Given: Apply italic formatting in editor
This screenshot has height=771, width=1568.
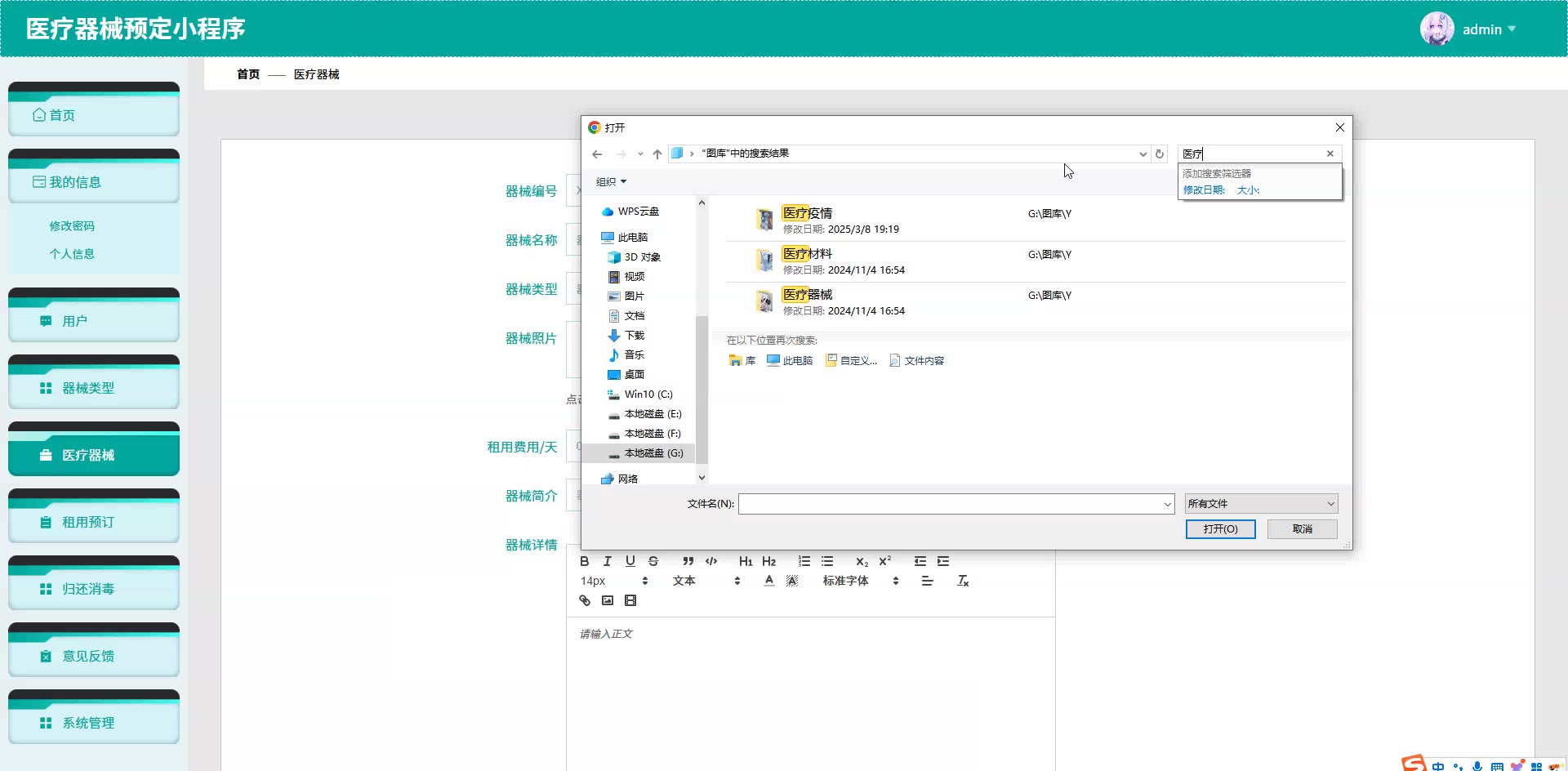Looking at the screenshot, I should coord(607,561).
